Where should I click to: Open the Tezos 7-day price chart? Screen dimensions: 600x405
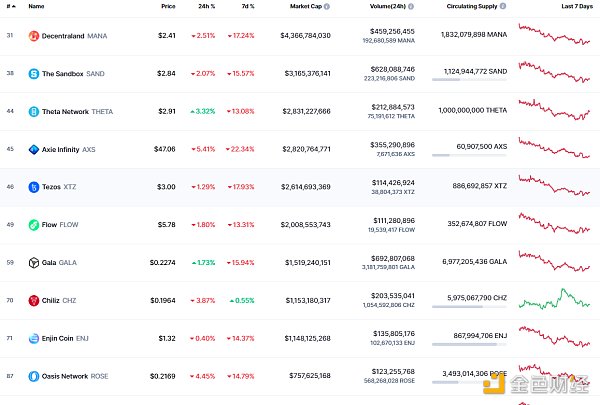click(554, 185)
